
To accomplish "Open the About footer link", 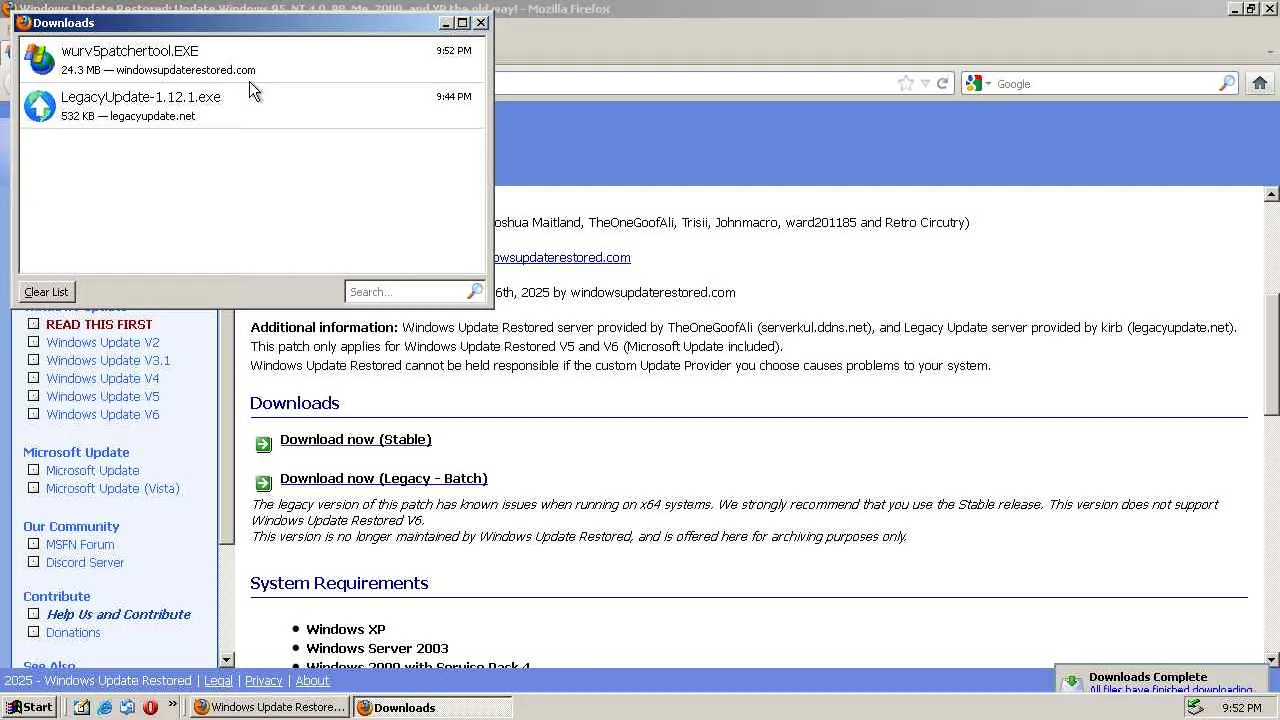I will coord(312,680).
